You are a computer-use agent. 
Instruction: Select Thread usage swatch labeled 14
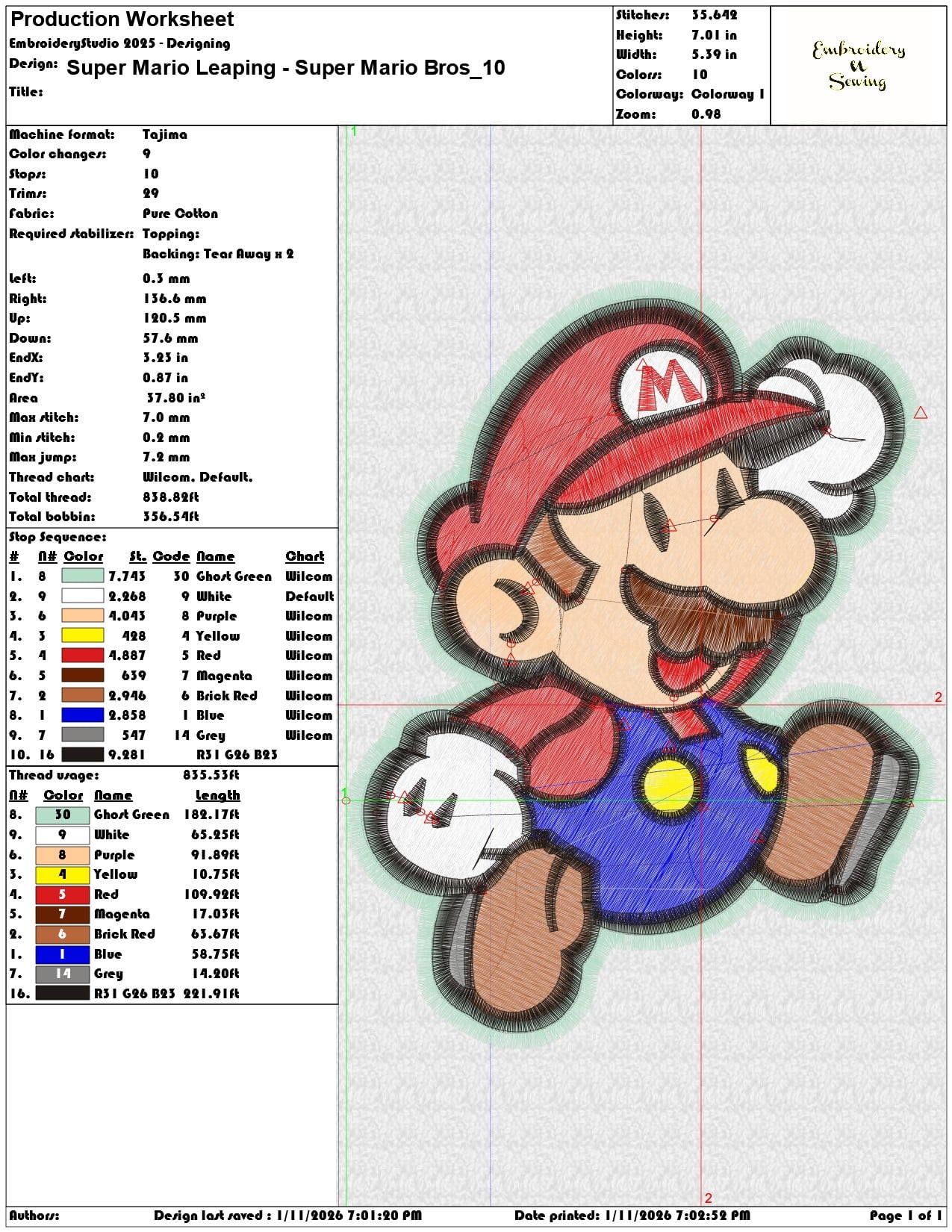[x=63, y=974]
